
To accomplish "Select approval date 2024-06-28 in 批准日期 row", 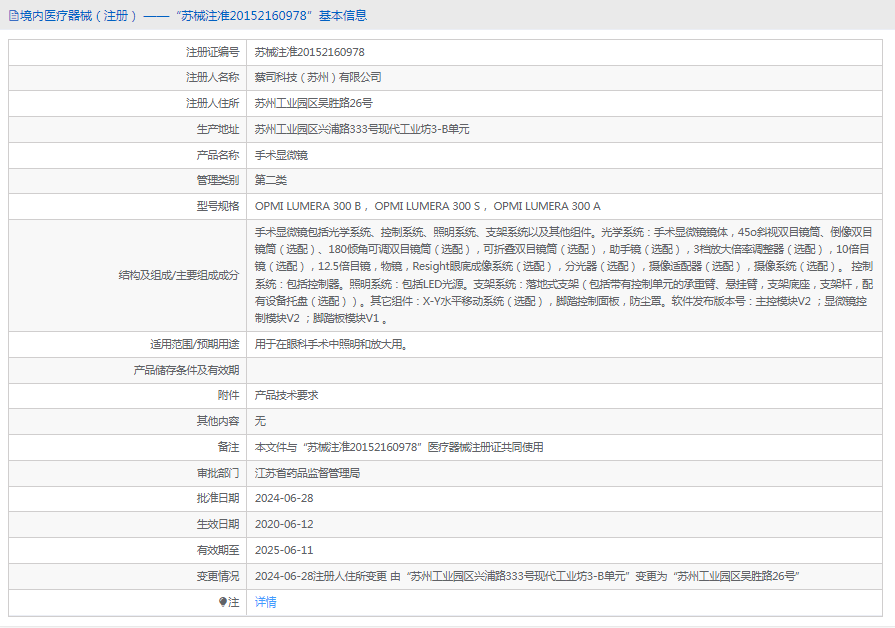I will coord(284,498).
